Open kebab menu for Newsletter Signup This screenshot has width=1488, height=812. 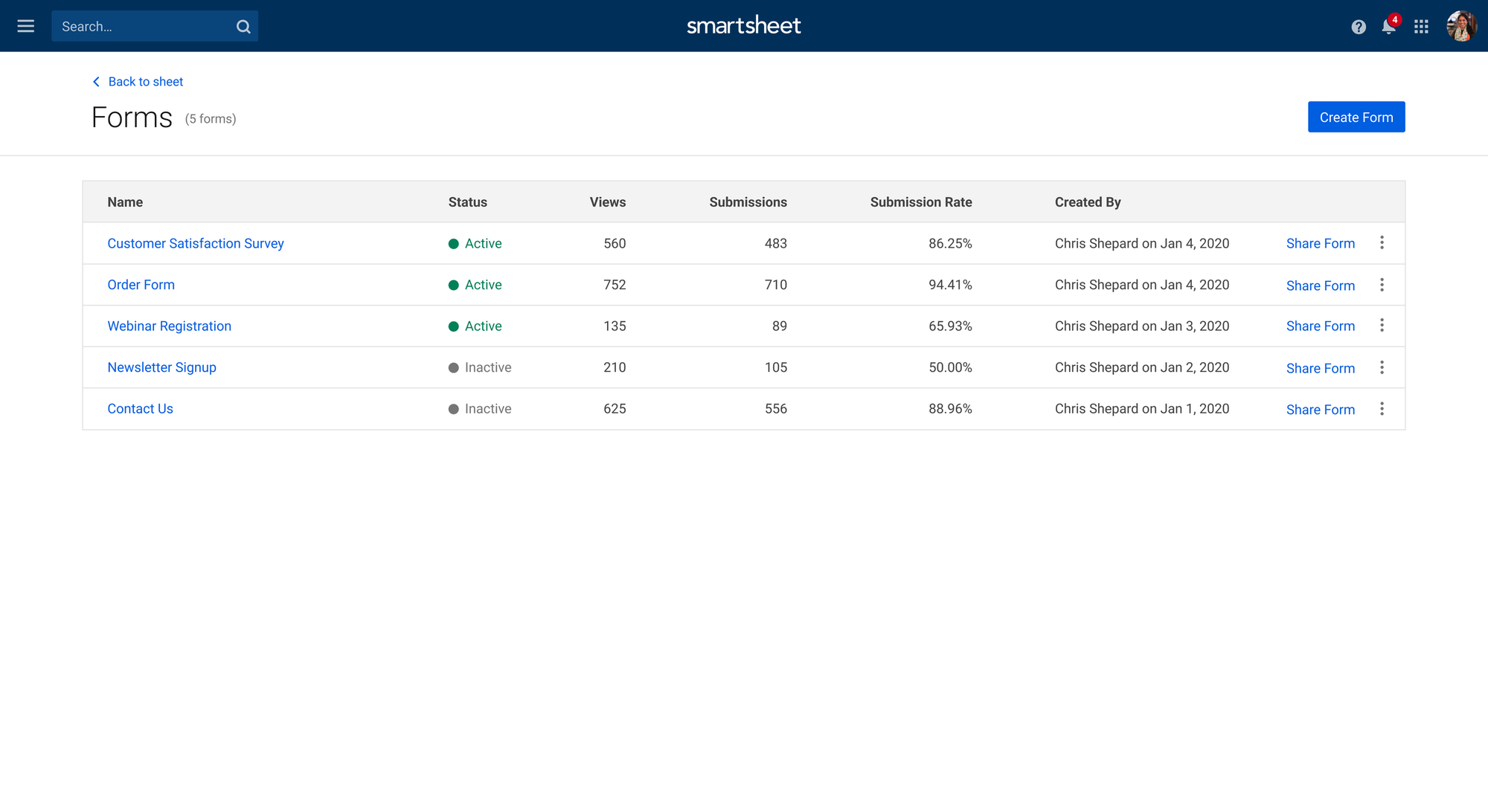1382,367
